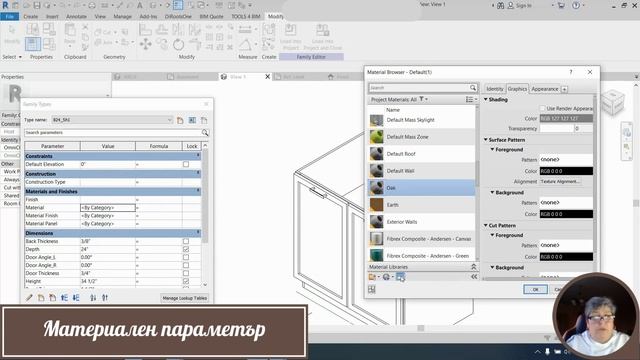Switch to the Identity tab in Material Browser

click(494, 89)
